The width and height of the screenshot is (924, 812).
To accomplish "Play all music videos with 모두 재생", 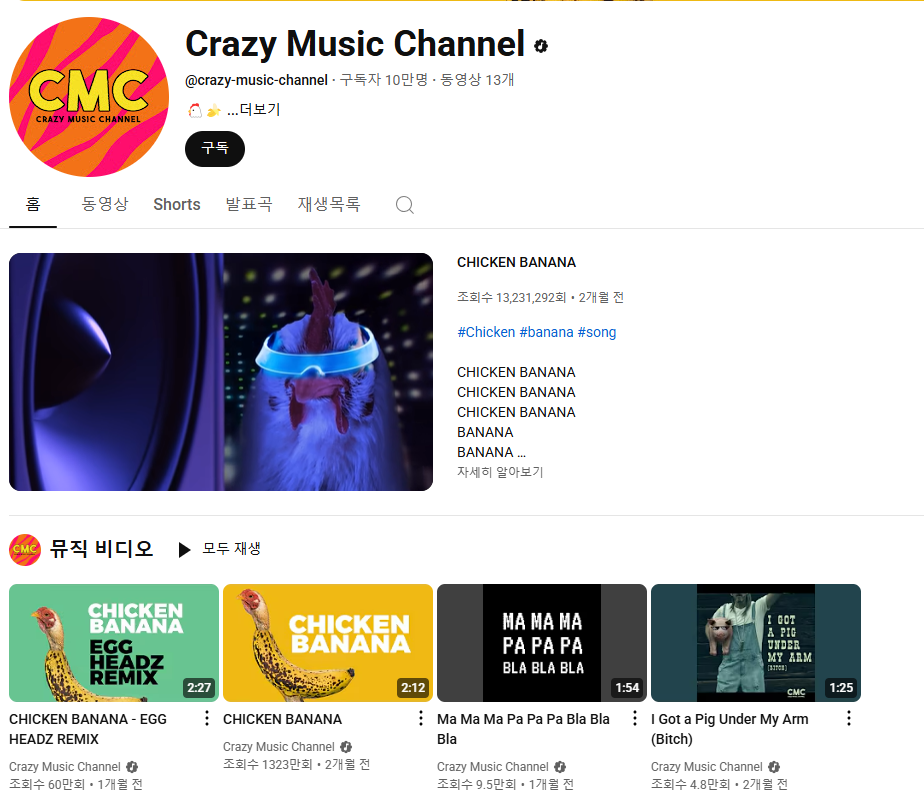I will point(220,549).
